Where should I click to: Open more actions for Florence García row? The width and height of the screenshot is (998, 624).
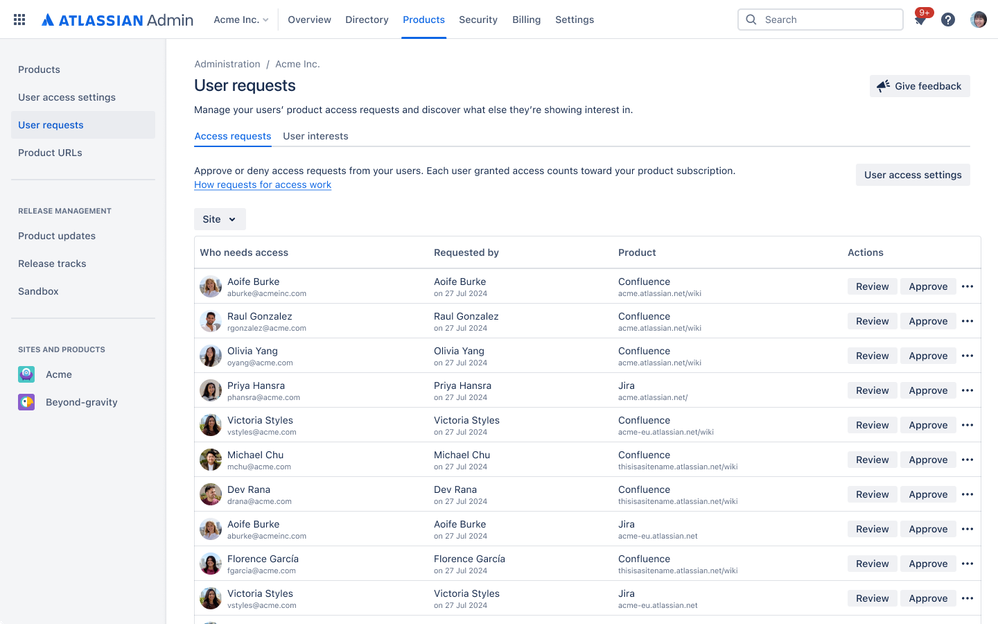pyautogui.click(x=967, y=564)
